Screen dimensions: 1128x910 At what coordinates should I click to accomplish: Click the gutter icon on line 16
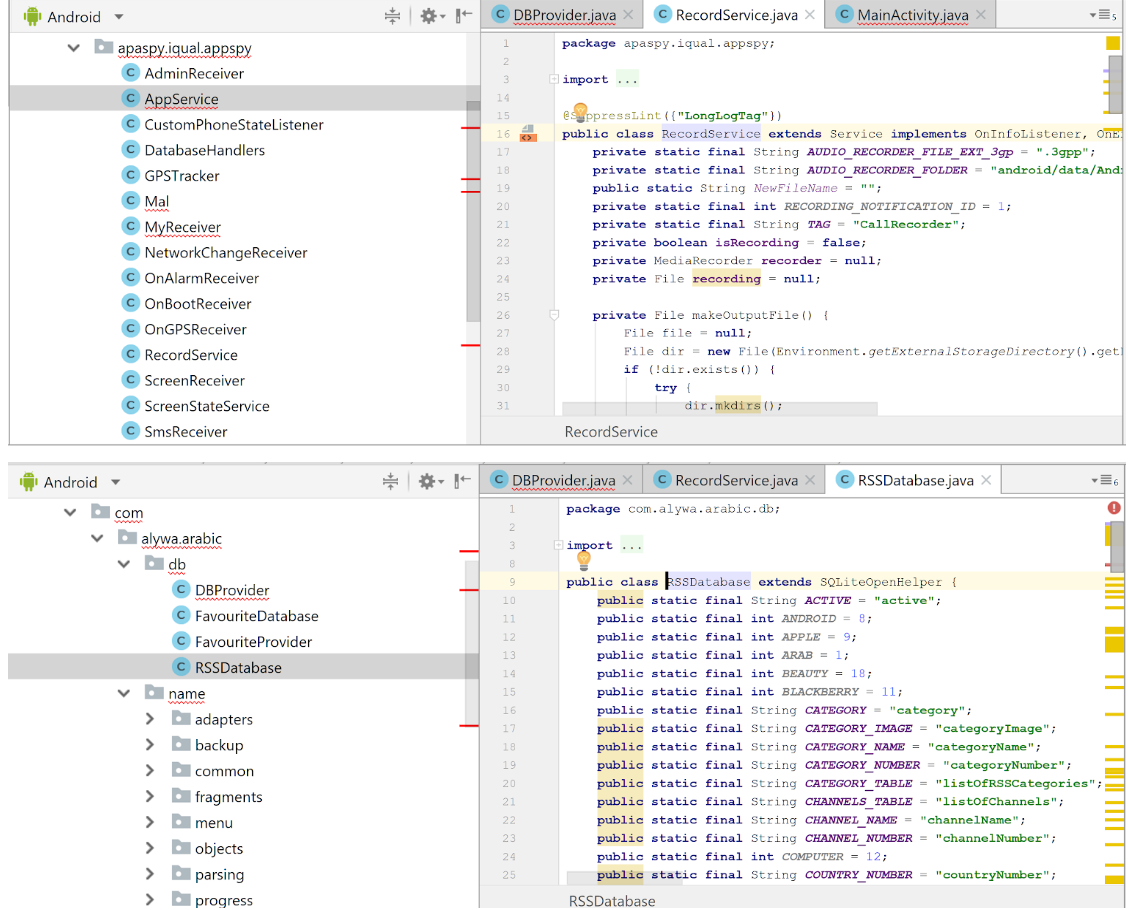[x=528, y=133]
